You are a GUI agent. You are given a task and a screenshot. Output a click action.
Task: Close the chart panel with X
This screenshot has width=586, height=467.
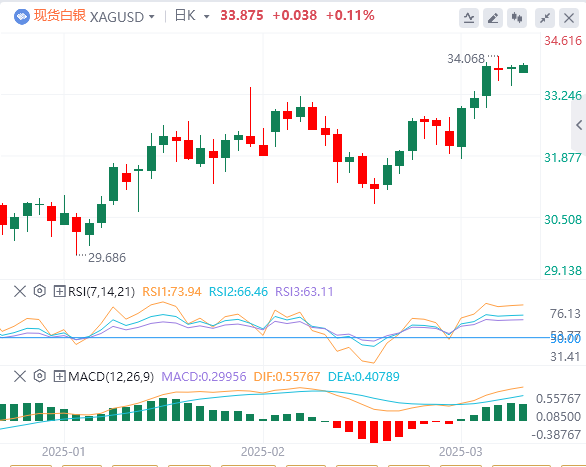(569, 18)
